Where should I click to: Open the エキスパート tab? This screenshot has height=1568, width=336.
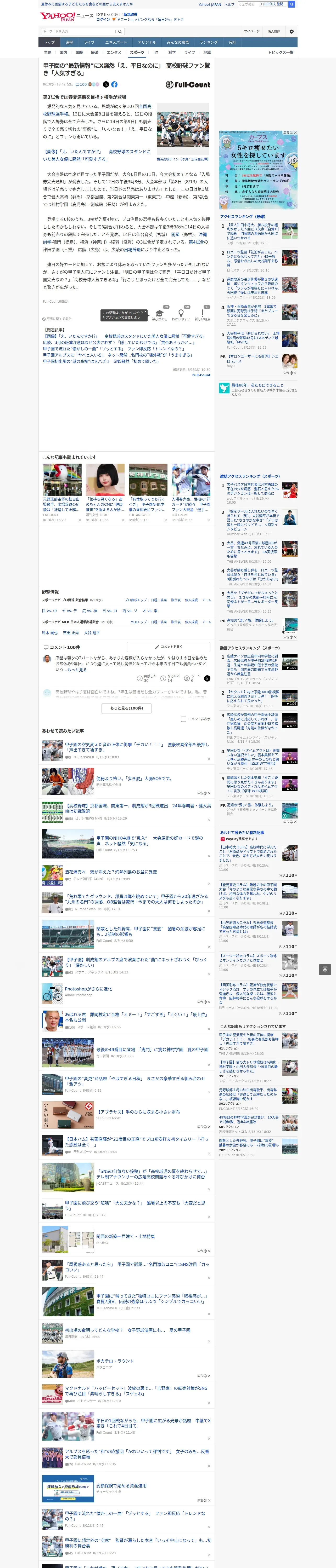[116, 43]
